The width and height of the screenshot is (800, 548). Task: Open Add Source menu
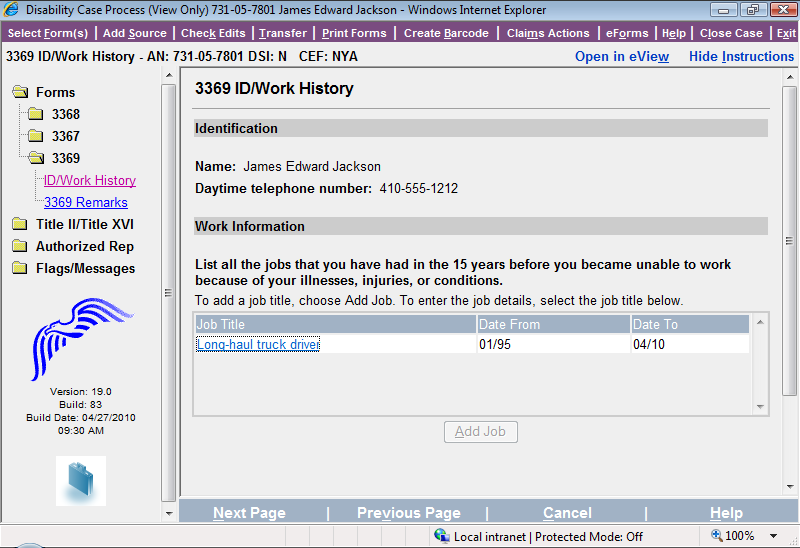pos(135,33)
